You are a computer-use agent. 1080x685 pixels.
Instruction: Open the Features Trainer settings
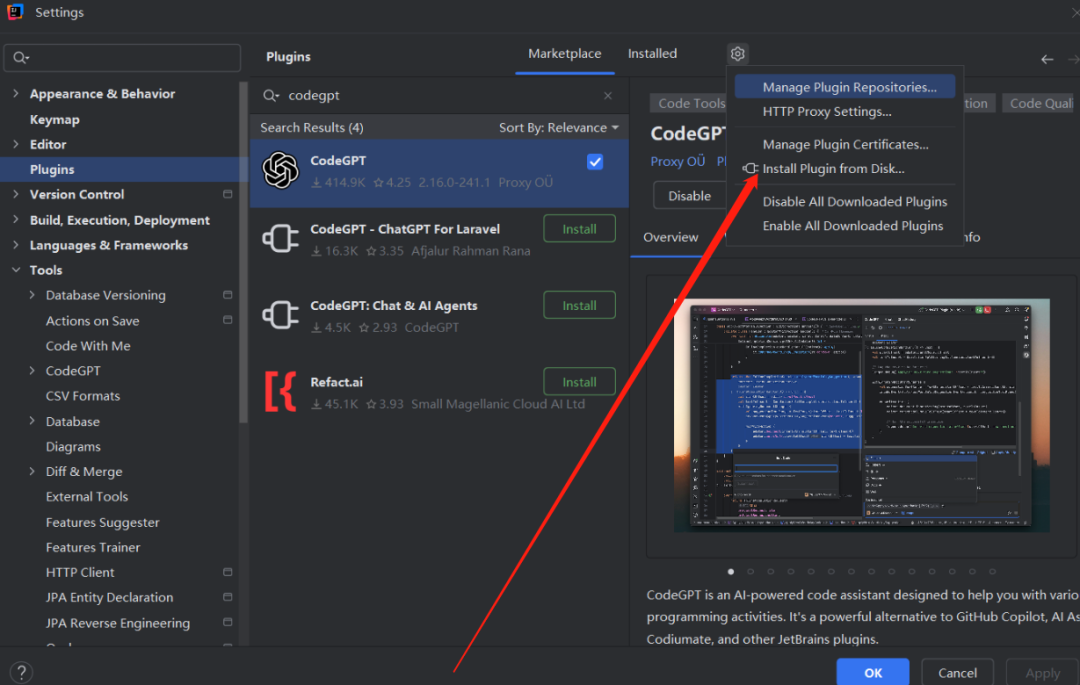point(93,547)
